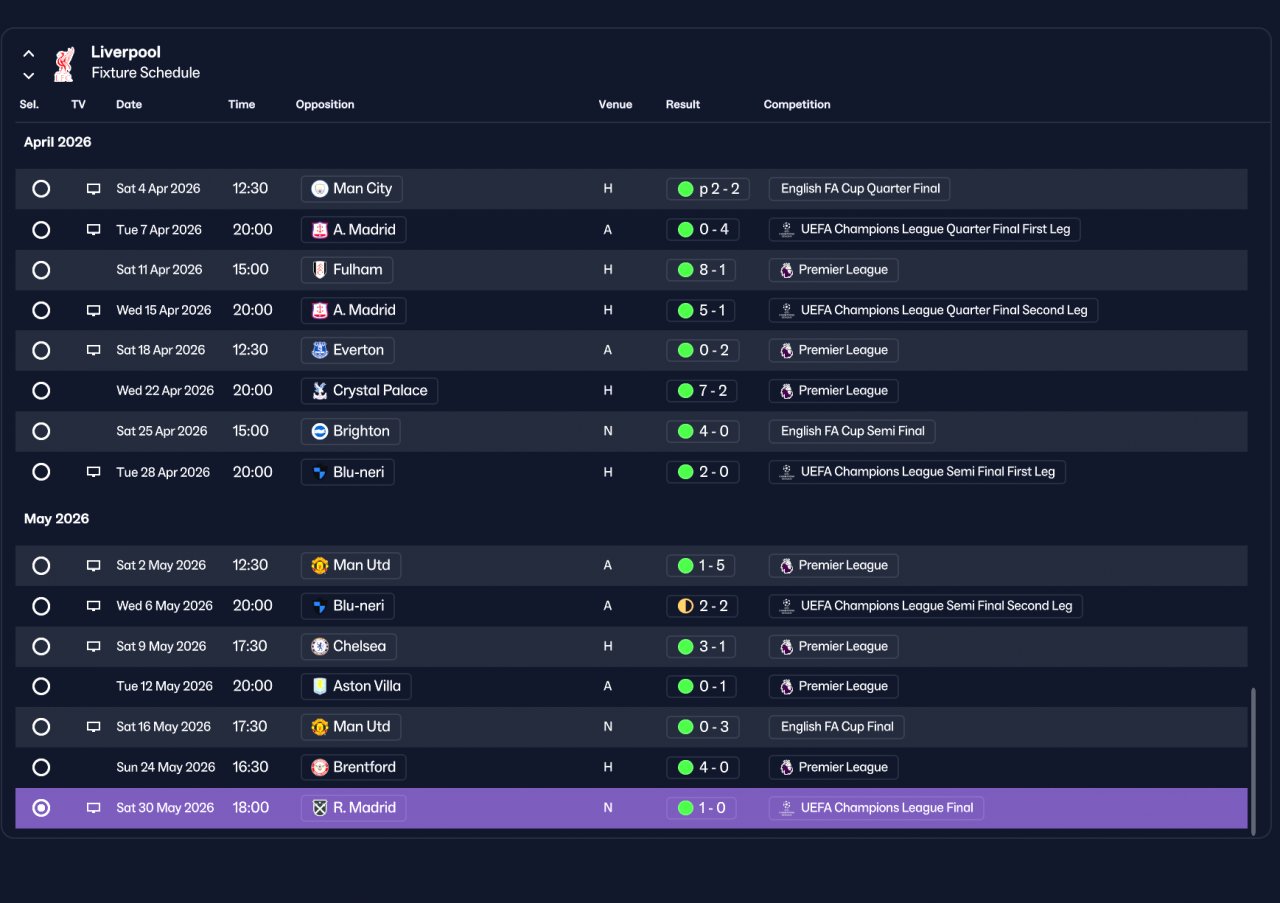Click the Crystal Palace club badge
The height and width of the screenshot is (903, 1280).
click(320, 391)
